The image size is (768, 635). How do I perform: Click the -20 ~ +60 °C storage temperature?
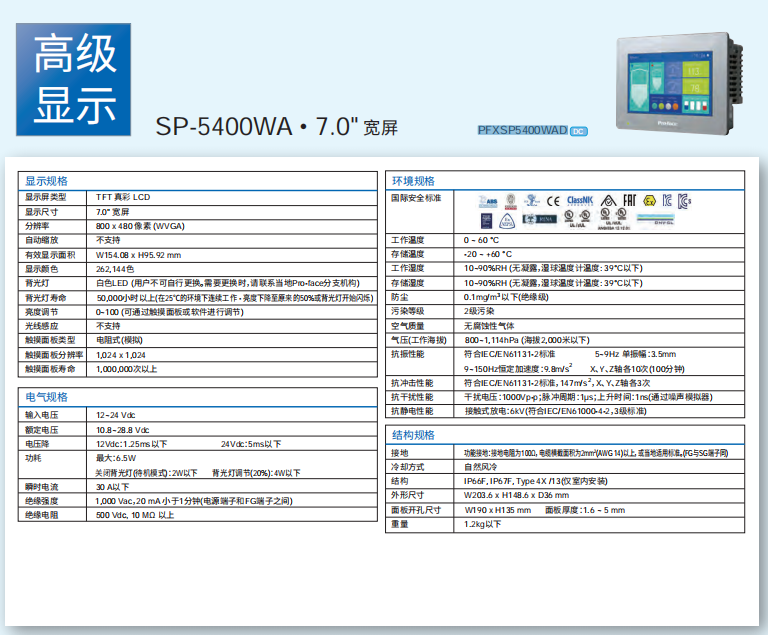pos(487,254)
